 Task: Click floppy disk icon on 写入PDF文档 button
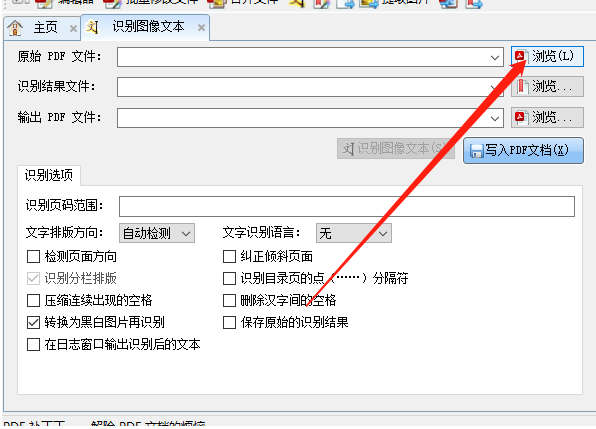(x=476, y=151)
